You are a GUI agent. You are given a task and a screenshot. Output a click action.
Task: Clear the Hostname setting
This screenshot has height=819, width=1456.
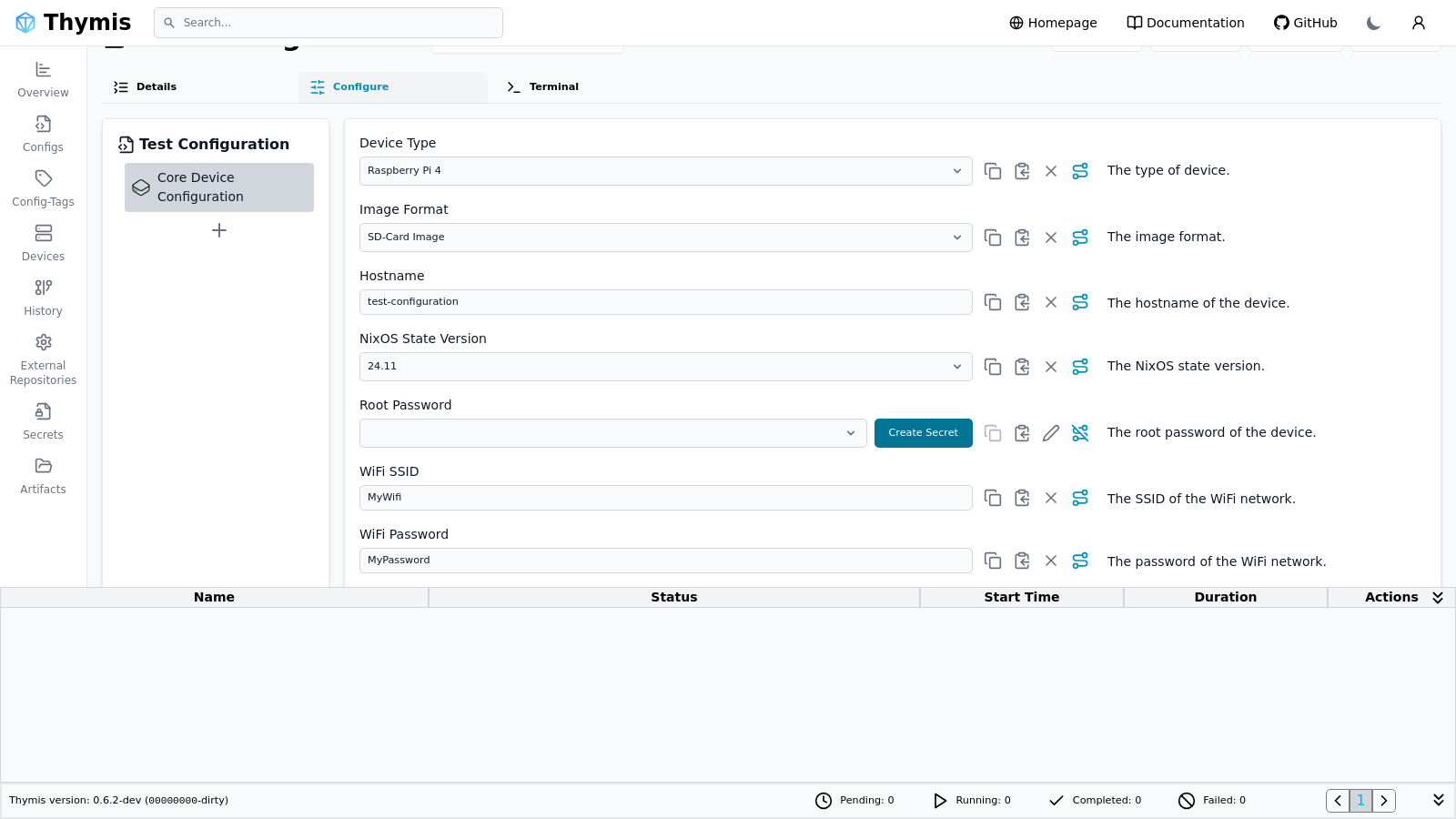click(1051, 302)
